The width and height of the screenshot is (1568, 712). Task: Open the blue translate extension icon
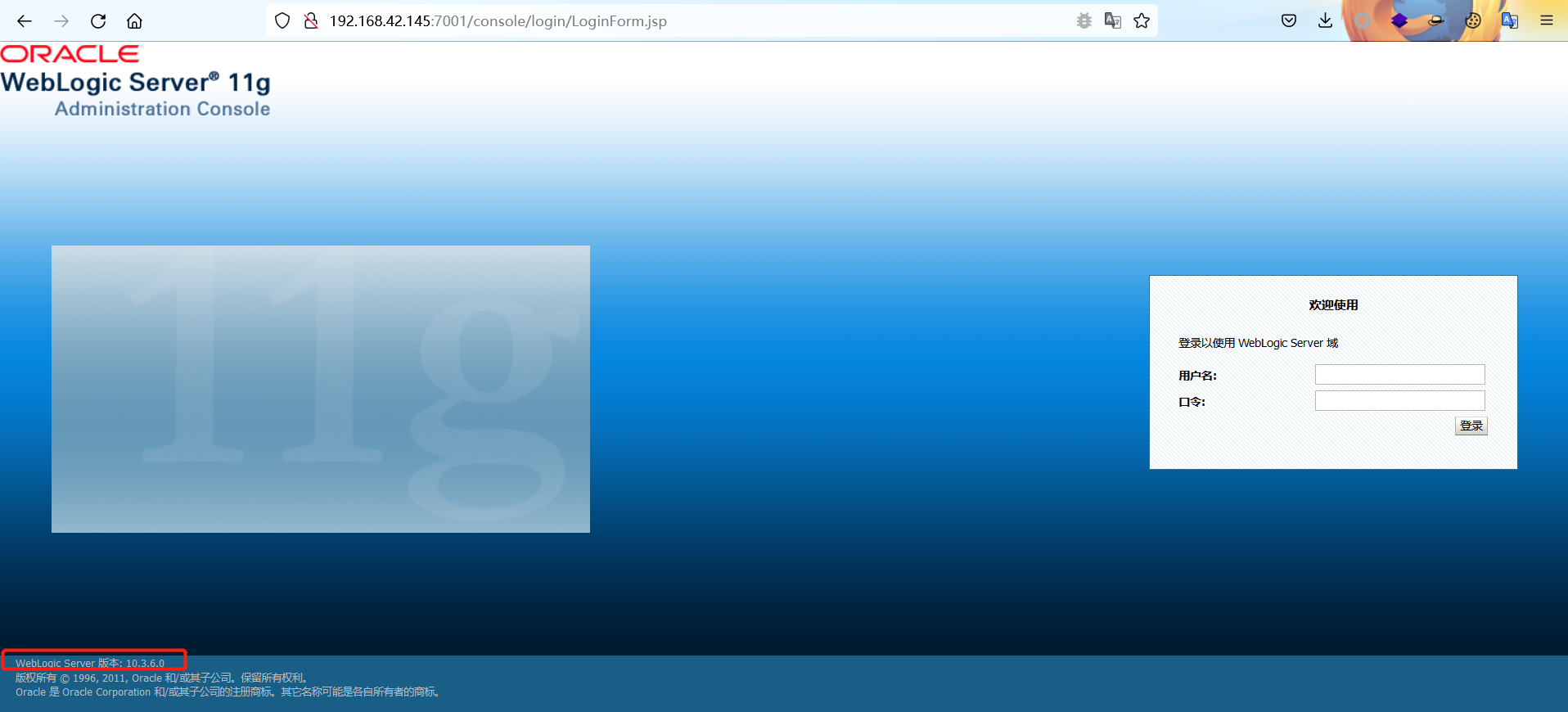[1510, 21]
